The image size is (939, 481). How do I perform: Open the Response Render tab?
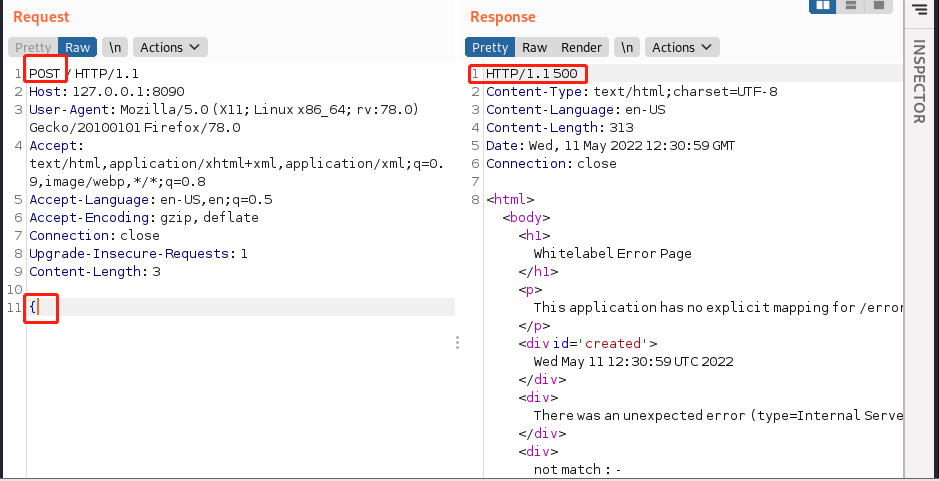click(x=581, y=47)
